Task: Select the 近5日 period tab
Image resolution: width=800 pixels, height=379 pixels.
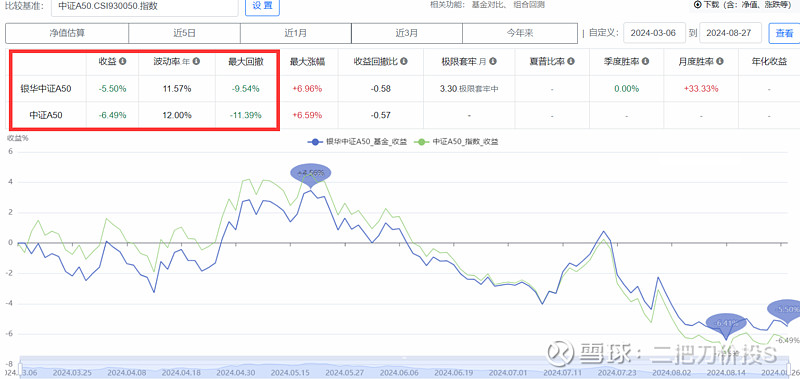Action: coord(184,33)
